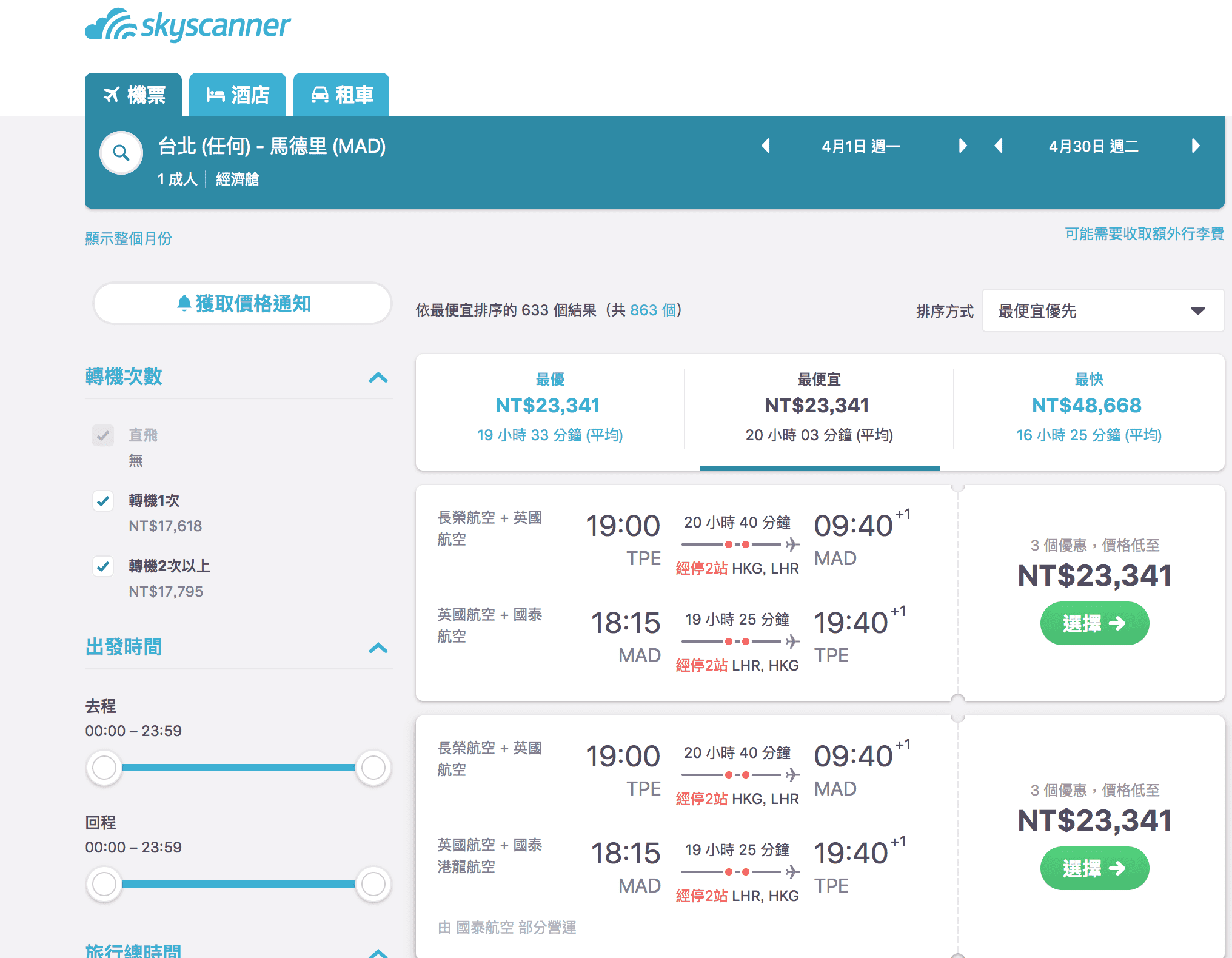The width and height of the screenshot is (1232, 958).
Task: Click 去程 slider right handle
Action: (x=373, y=768)
